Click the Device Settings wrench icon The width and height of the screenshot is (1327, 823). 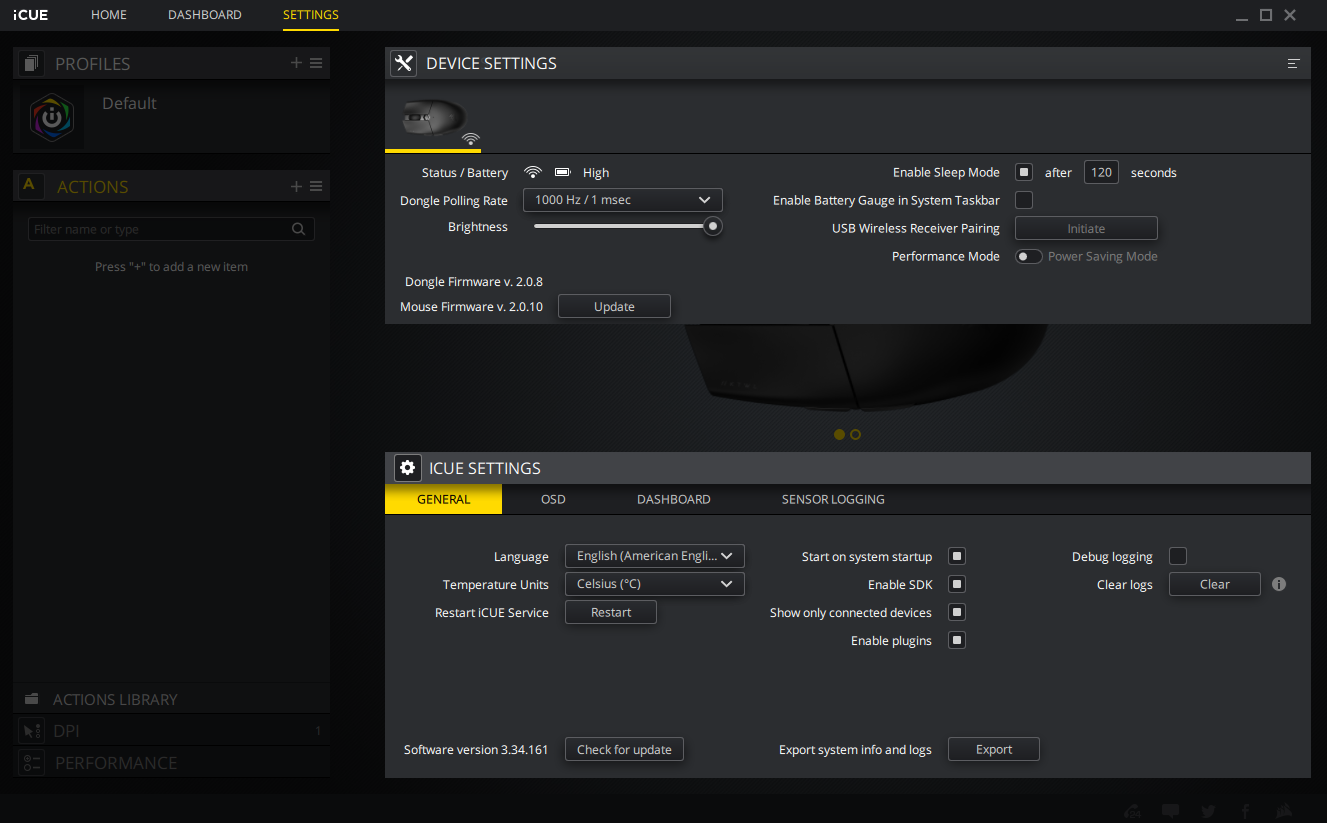[404, 63]
